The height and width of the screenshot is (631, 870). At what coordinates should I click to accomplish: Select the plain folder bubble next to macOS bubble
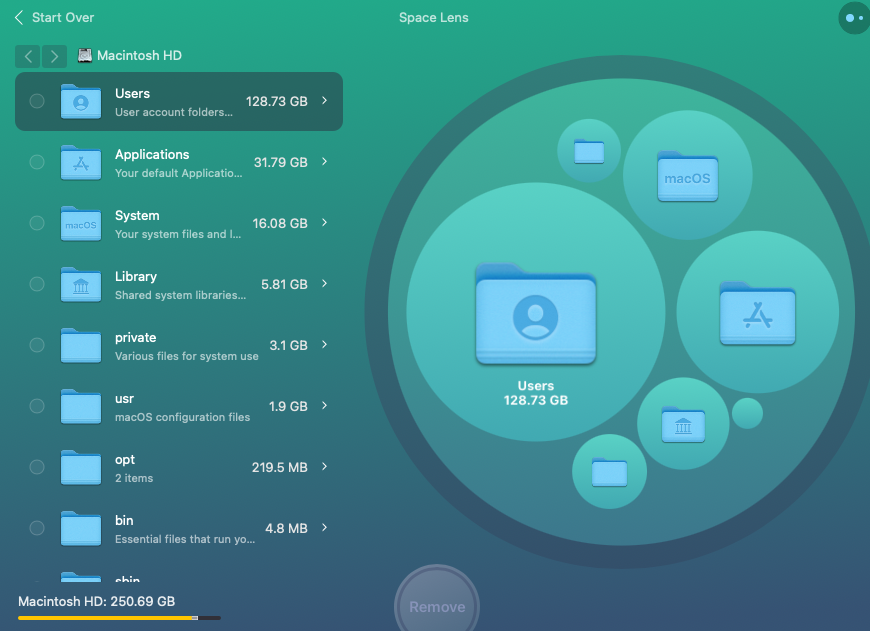[x=589, y=151]
